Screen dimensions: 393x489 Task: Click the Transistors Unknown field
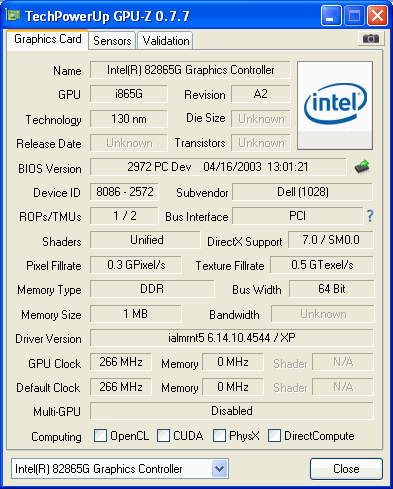point(261,143)
